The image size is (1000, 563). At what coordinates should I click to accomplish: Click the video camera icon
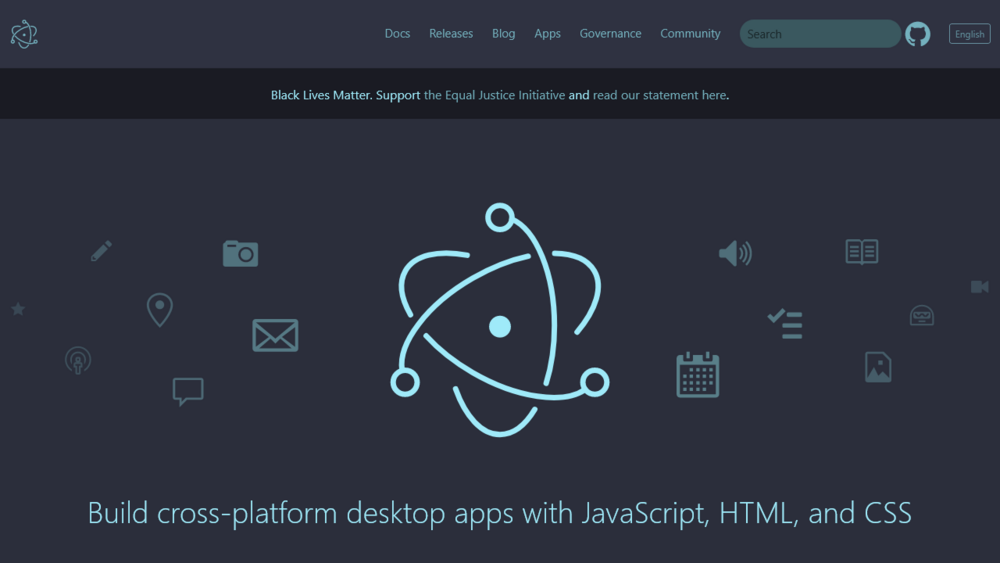(x=980, y=287)
